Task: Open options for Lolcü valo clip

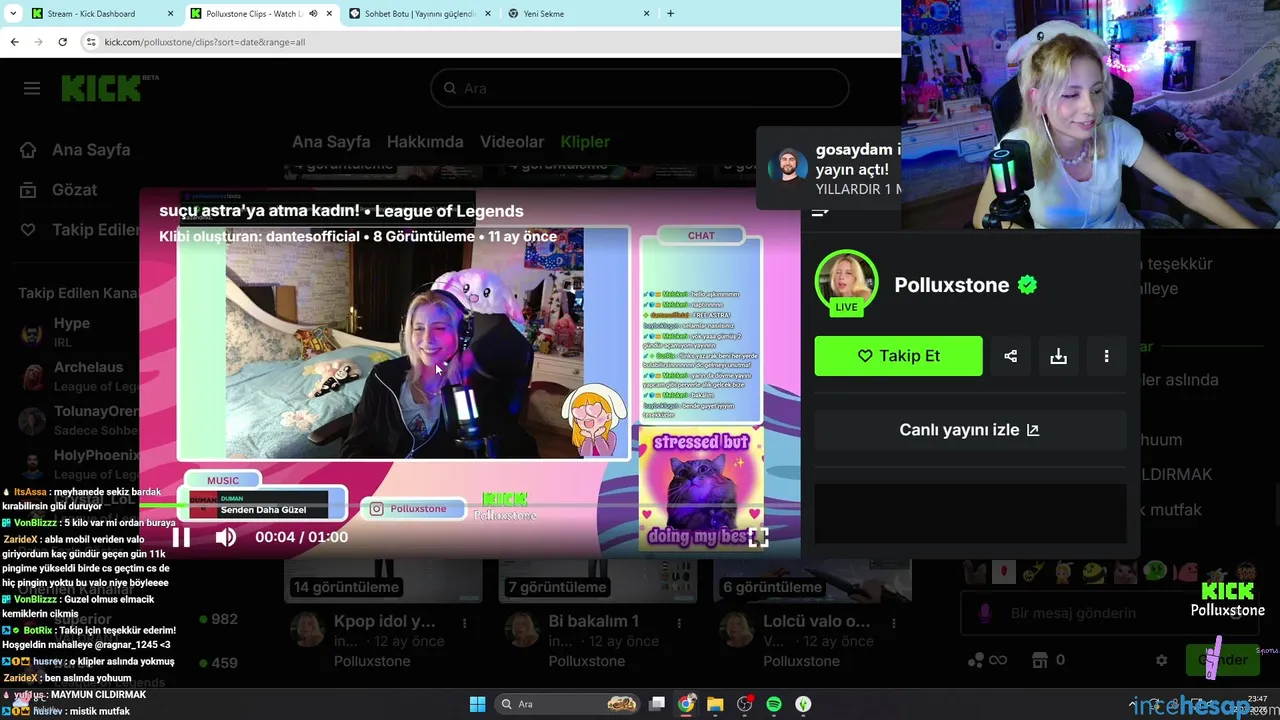Action: (x=893, y=623)
